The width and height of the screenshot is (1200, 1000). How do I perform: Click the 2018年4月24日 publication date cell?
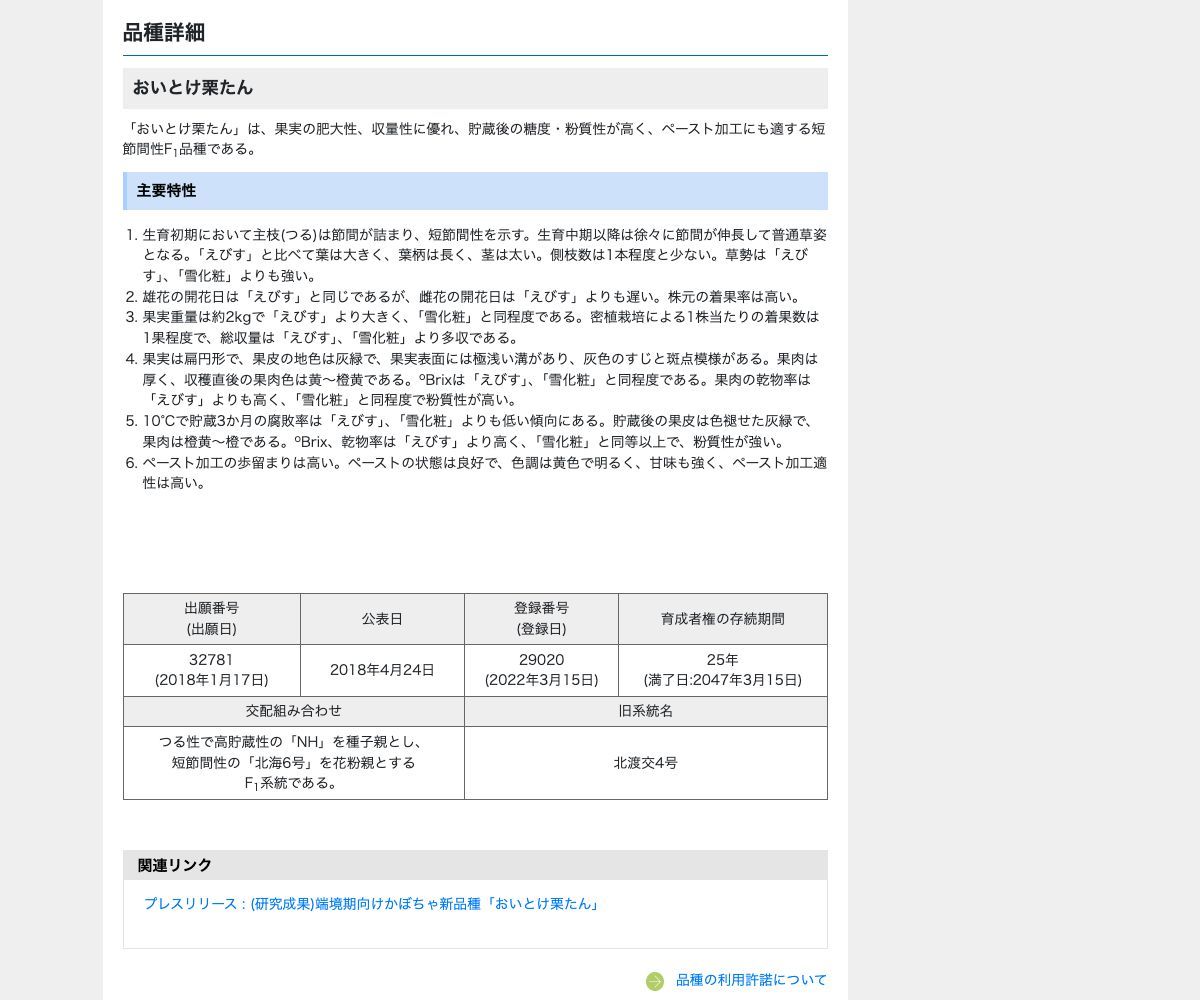(382, 670)
